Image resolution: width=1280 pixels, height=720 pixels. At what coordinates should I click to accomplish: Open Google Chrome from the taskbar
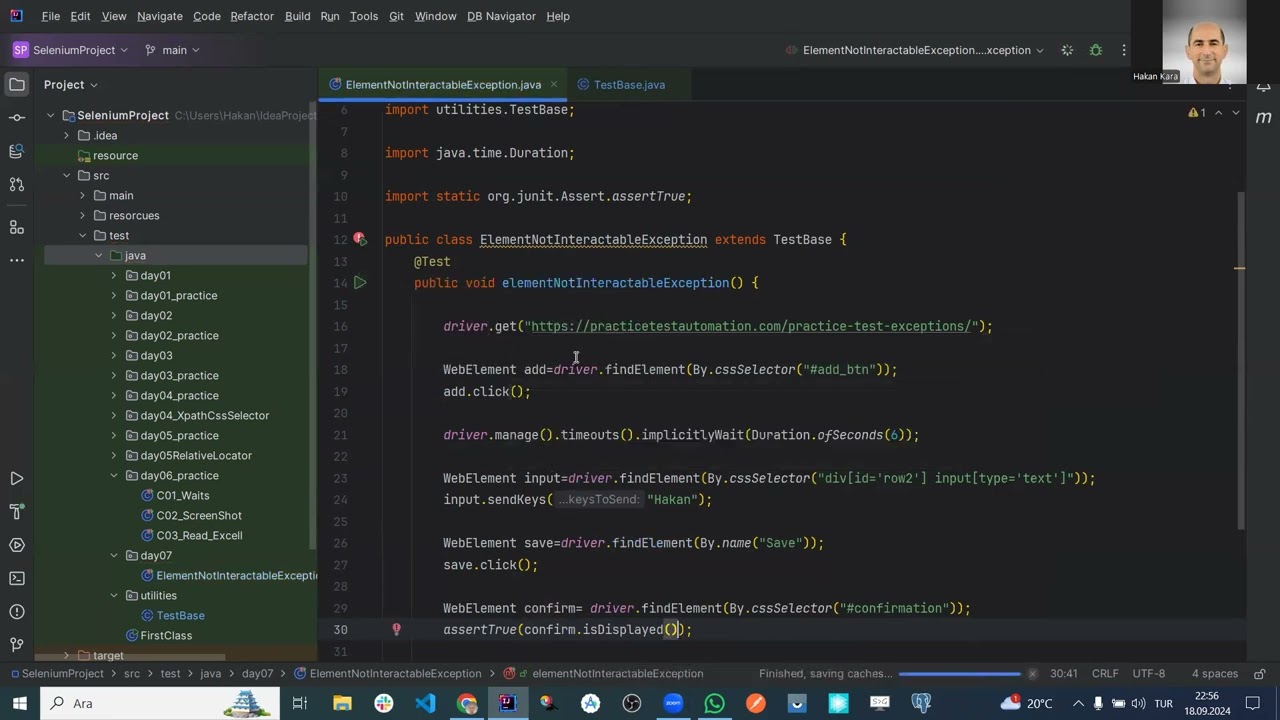(x=467, y=703)
